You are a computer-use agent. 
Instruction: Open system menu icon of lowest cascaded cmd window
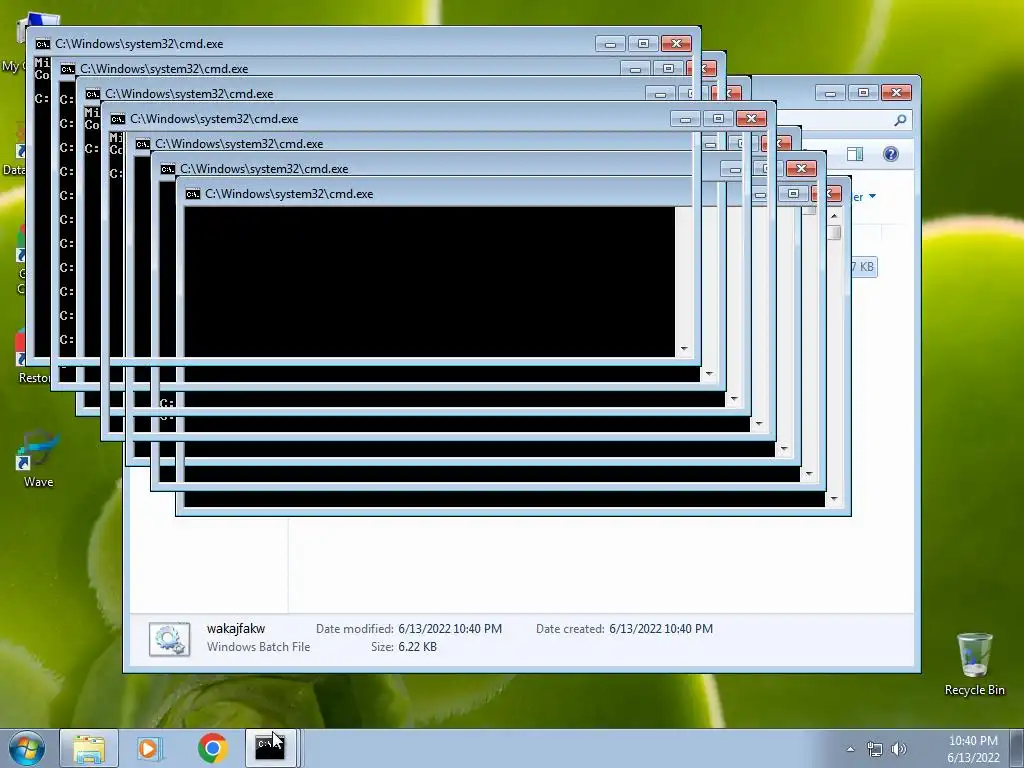[193, 194]
